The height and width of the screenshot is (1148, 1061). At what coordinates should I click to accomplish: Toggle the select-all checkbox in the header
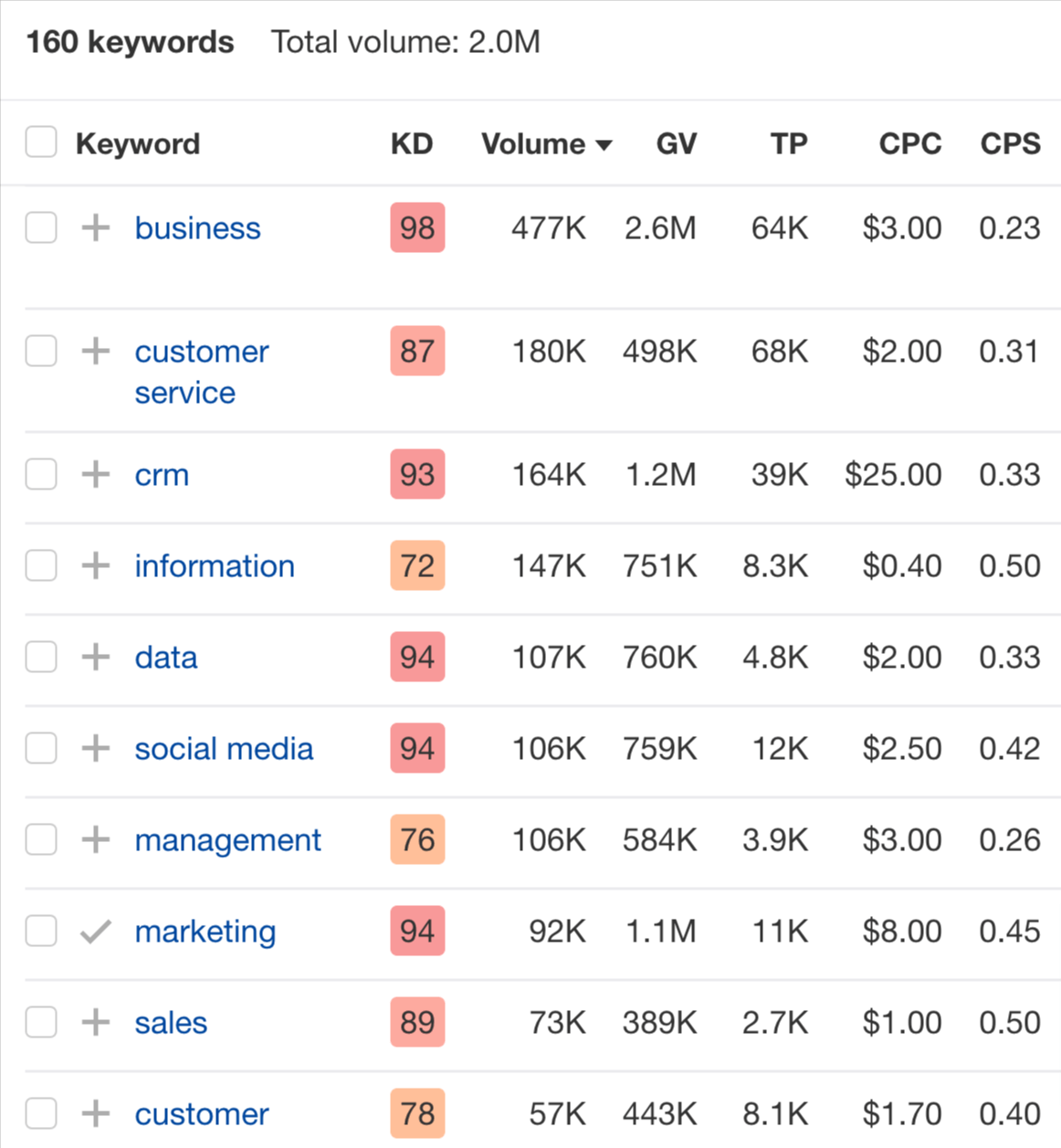[x=40, y=142]
